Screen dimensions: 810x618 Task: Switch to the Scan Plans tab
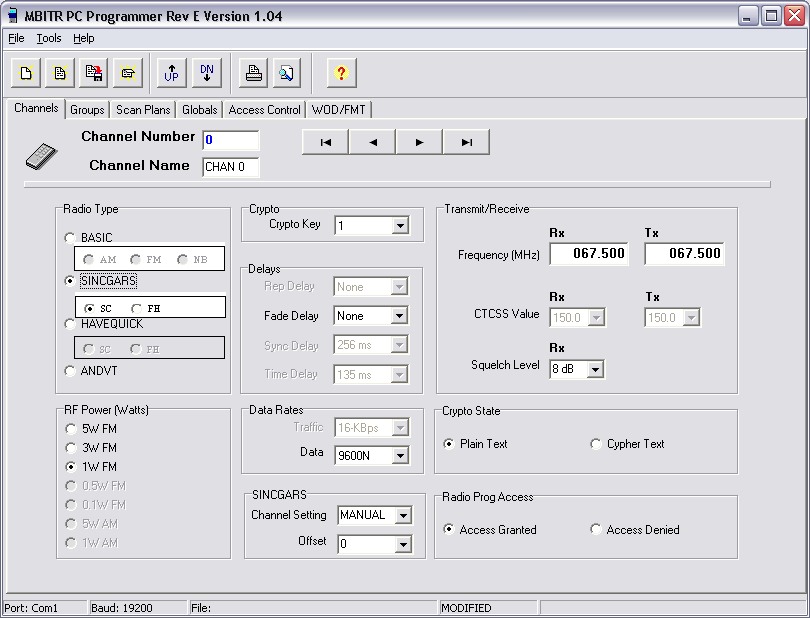tap(143, 110)
